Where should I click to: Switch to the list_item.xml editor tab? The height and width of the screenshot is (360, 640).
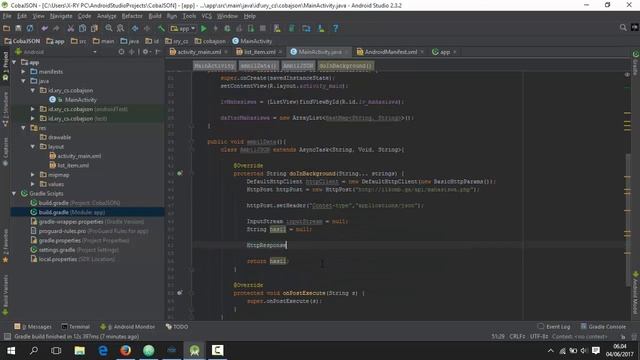tap(259, 52)
